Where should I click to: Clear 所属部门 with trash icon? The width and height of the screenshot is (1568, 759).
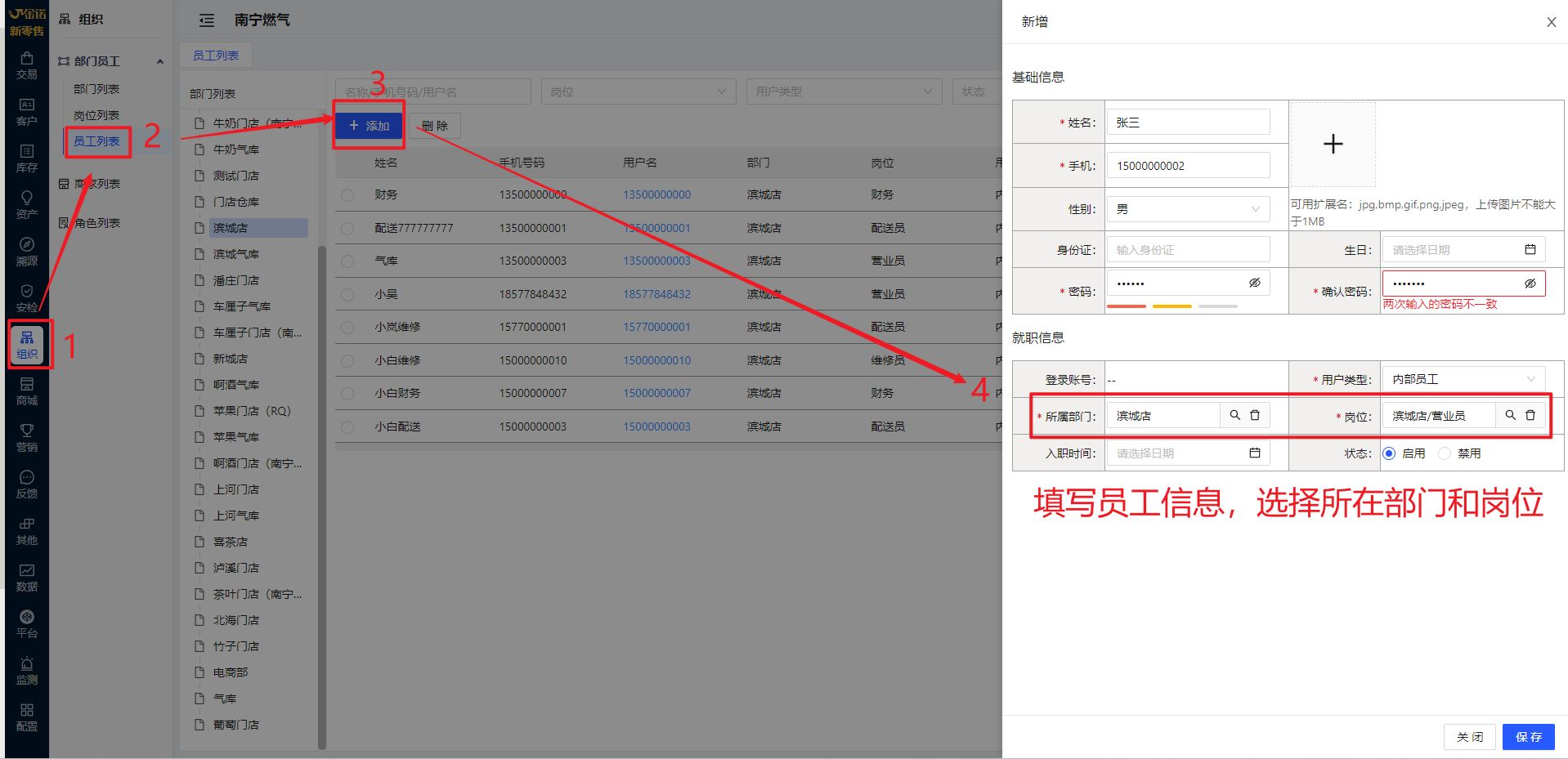[x=1254, y=415]
